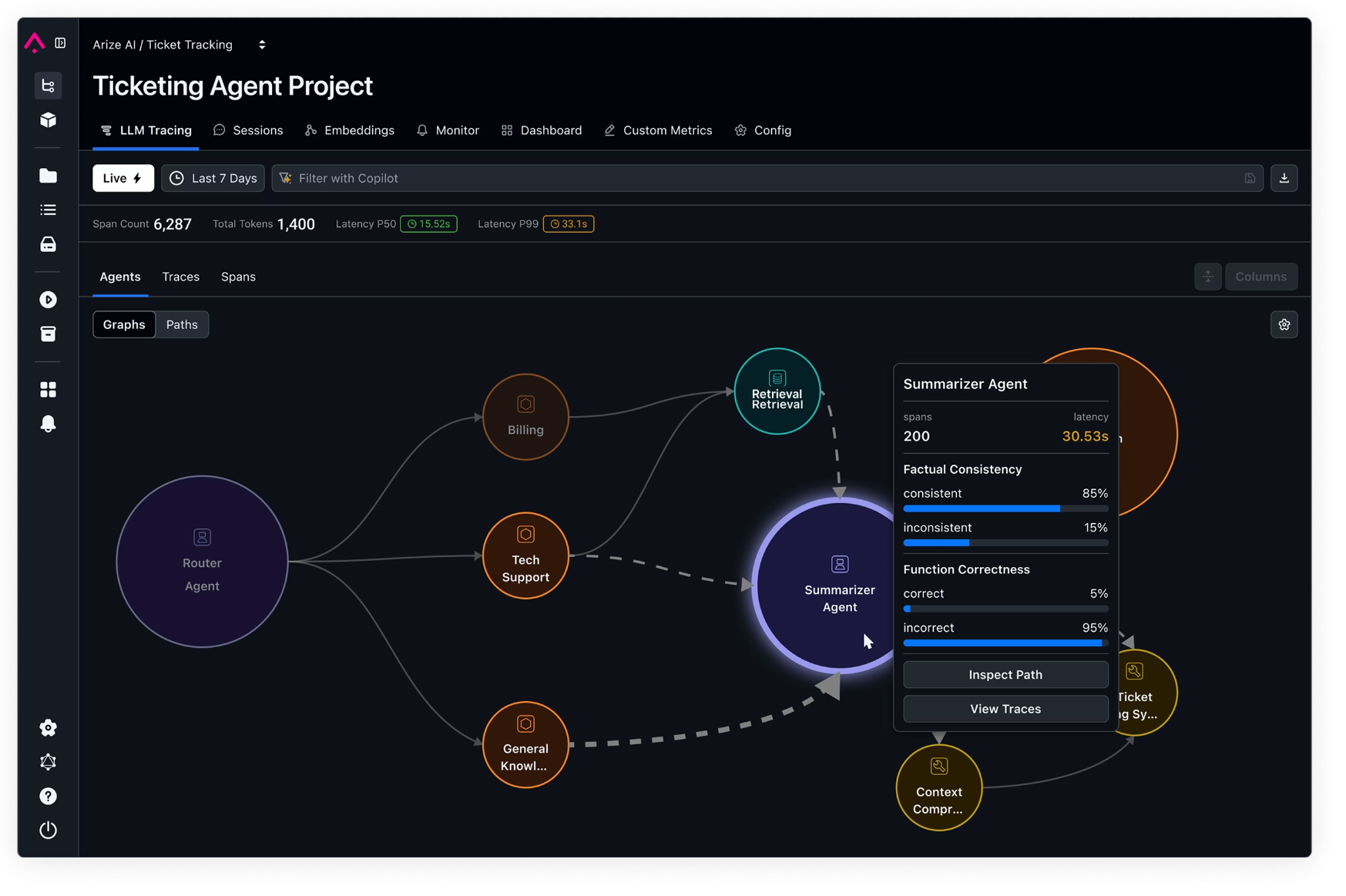Select the Graphs view toggle
The width and height of the screenshot is (1346, 896).
pos(124,324)
